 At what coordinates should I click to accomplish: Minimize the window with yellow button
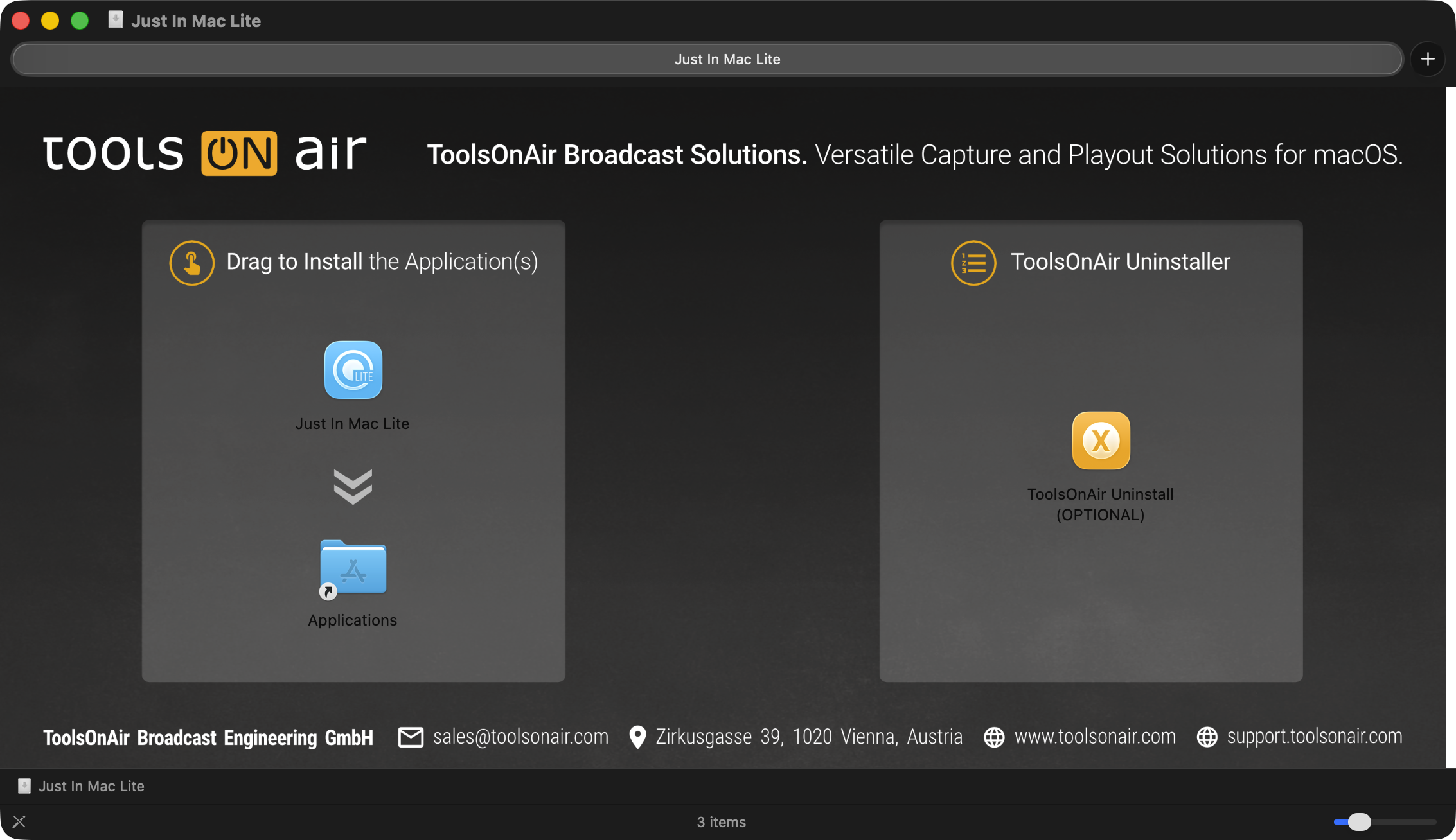click(x=50, y=21)
